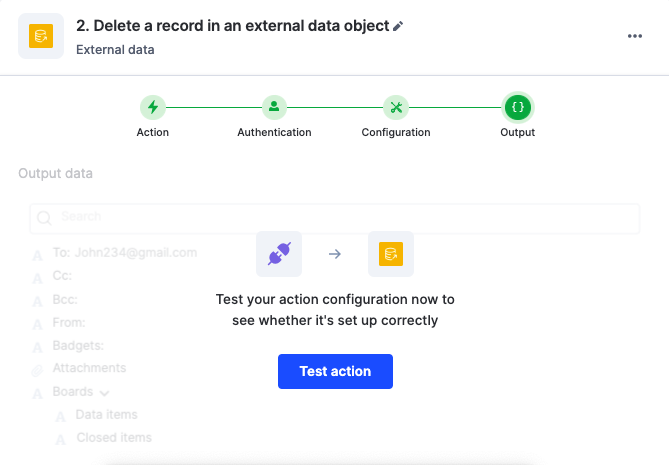Switch to the Authentication step label
The image size is (669, 465).
(x=274, y=132)
